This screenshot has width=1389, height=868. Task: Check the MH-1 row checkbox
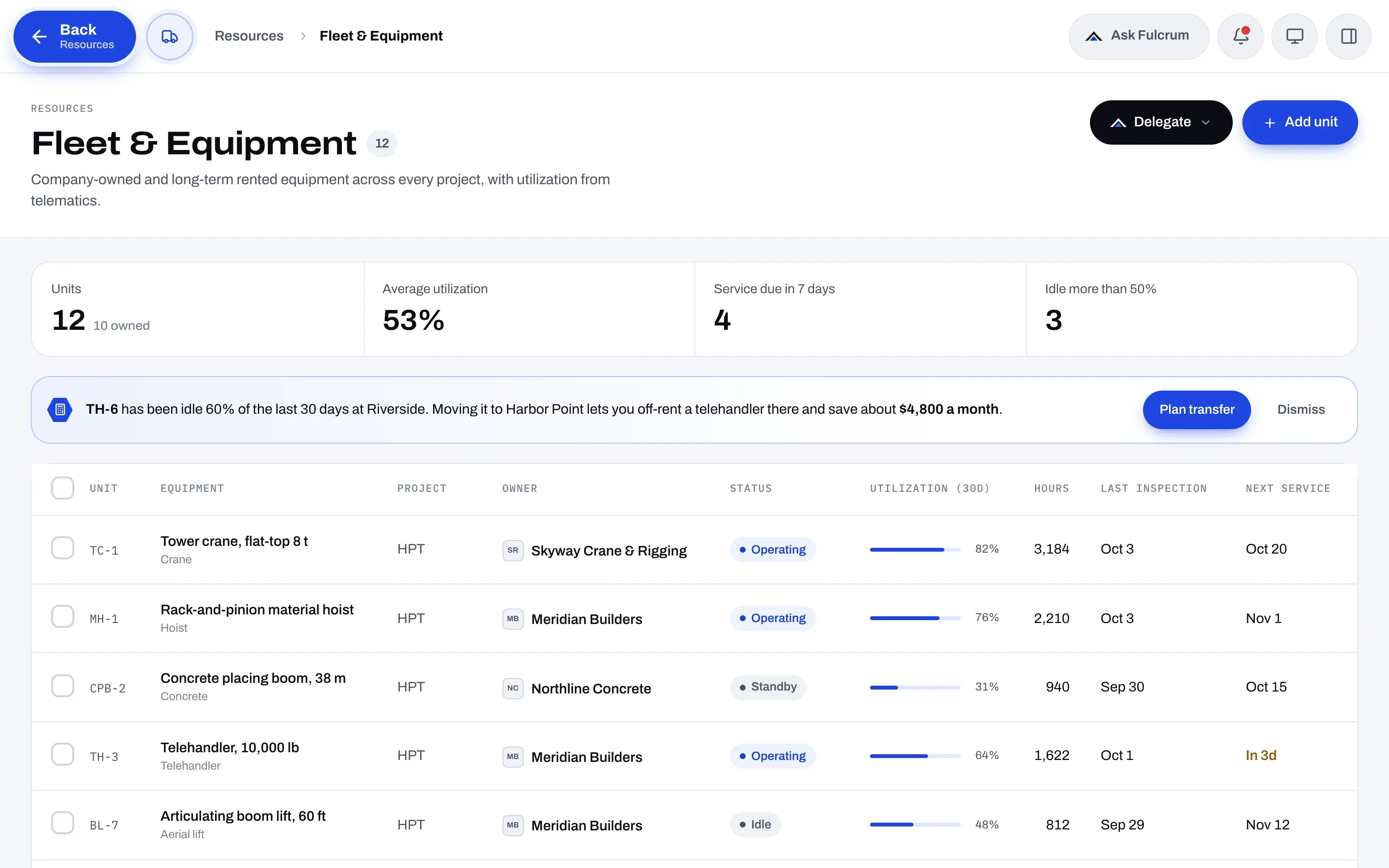63,616
